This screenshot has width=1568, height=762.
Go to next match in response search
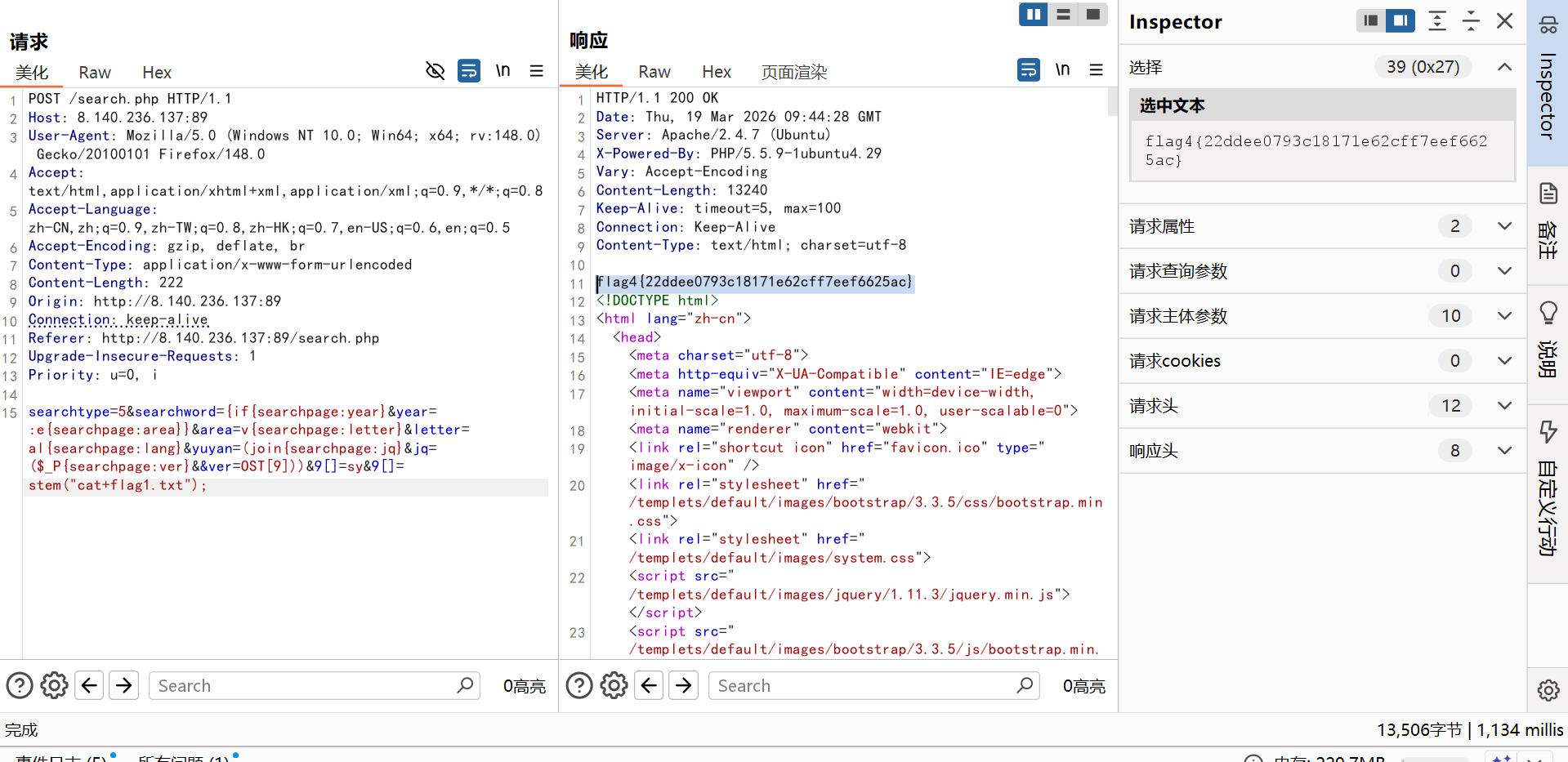coord(684,685)
